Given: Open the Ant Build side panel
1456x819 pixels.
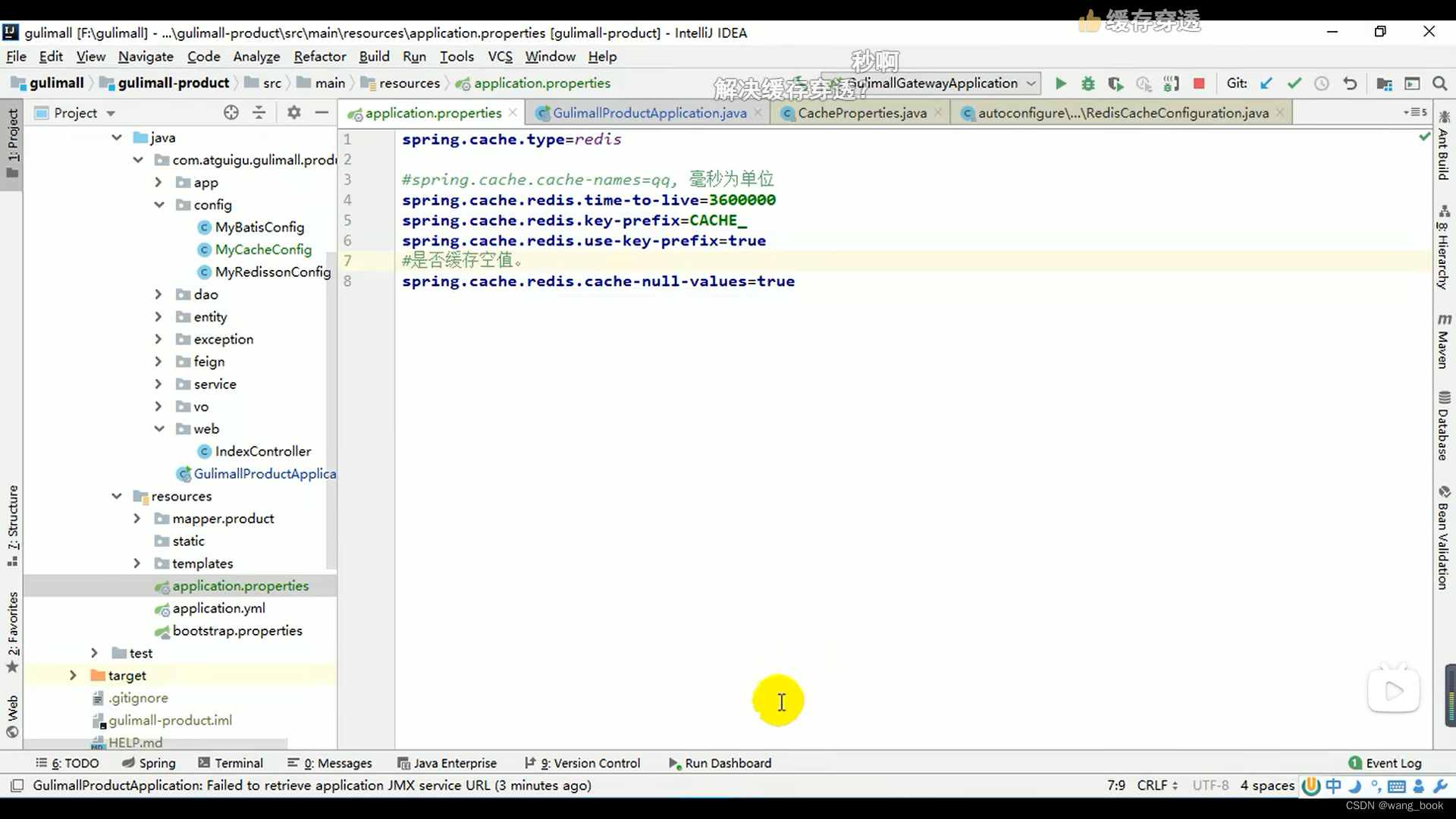Looking at the screenshot, I should point(1443,146).
